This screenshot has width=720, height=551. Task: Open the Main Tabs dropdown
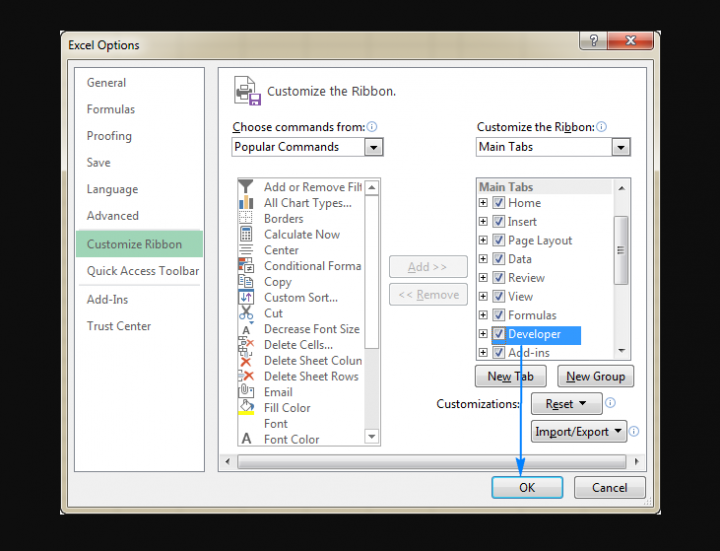(621, 147)
